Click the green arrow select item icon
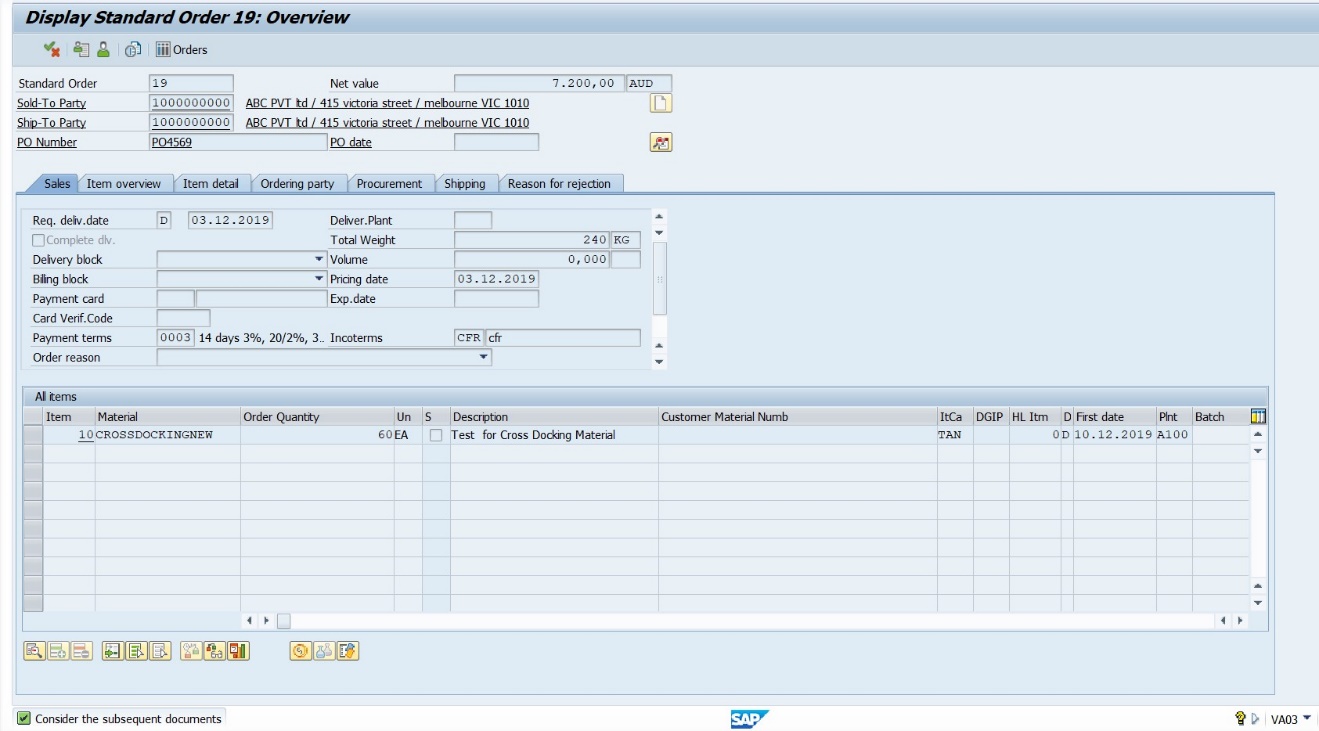The width and height of the screenshot is (1319, 731). [113, 651]
